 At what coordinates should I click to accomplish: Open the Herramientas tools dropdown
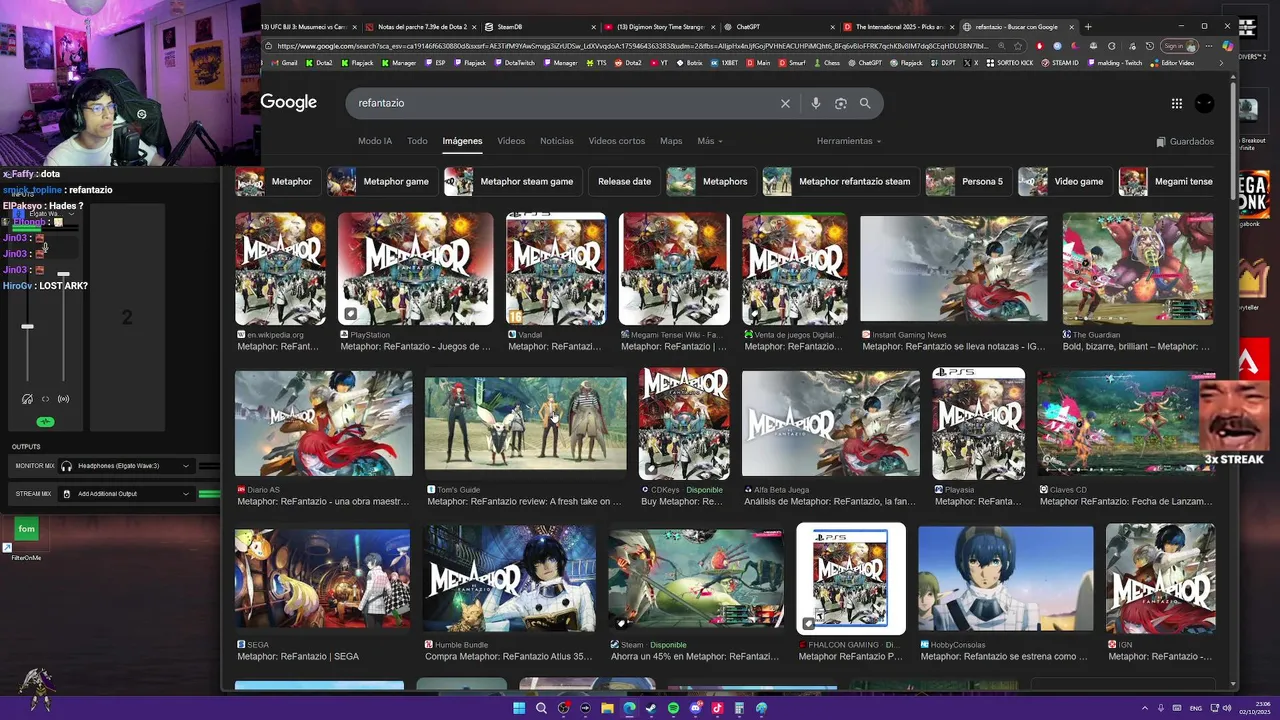[x=849, y=141]
